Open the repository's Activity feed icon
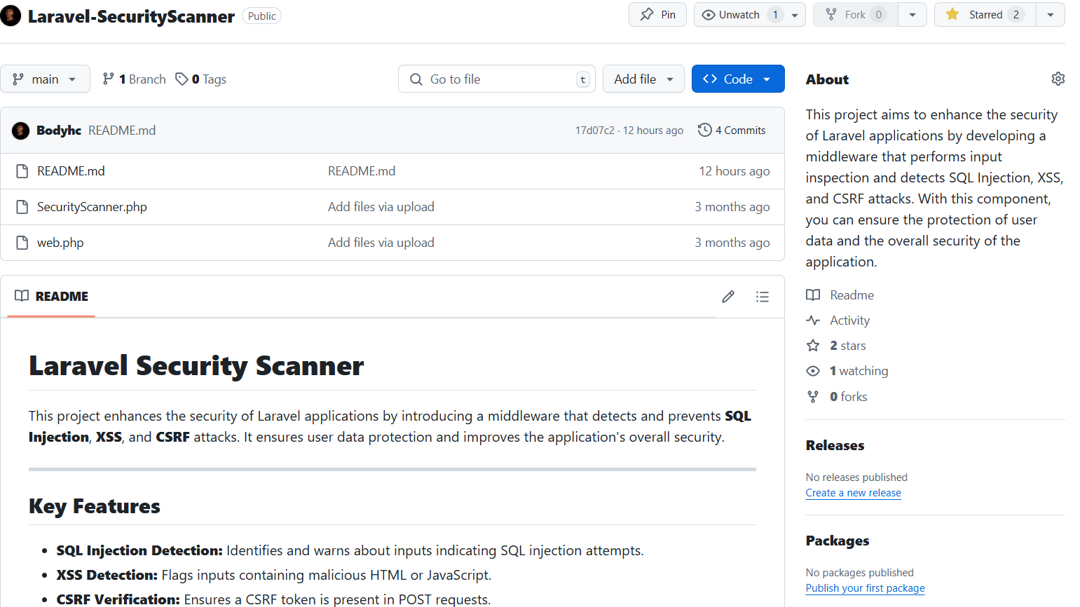 812,320
